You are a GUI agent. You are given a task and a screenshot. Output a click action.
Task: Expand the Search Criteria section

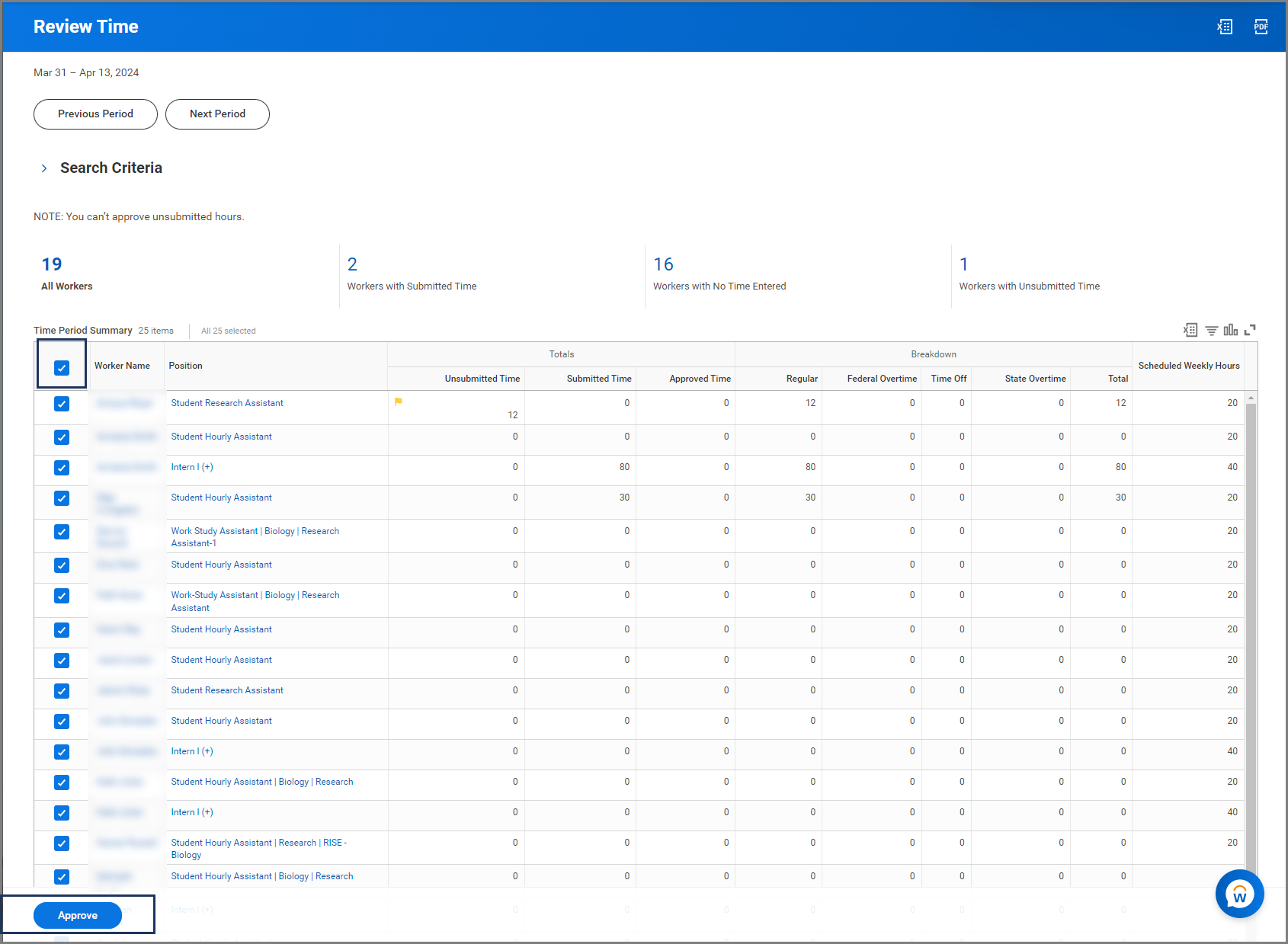44,168
